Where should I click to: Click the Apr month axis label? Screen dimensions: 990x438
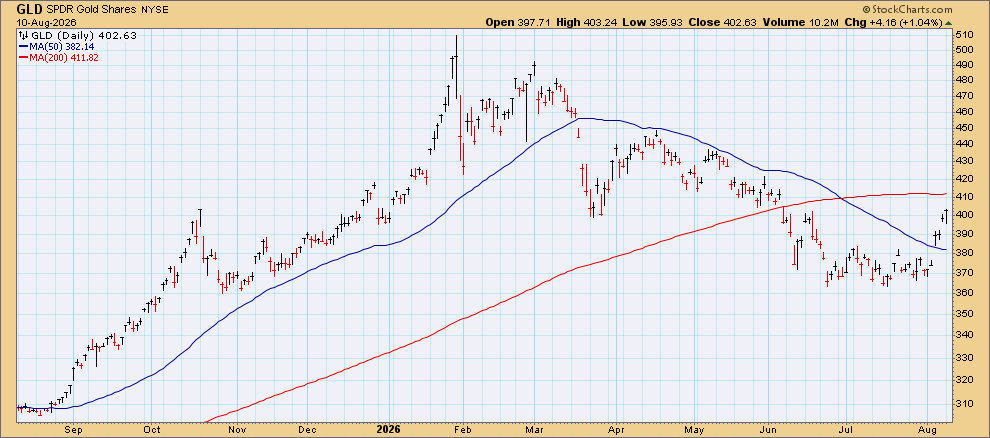(614, 428)
